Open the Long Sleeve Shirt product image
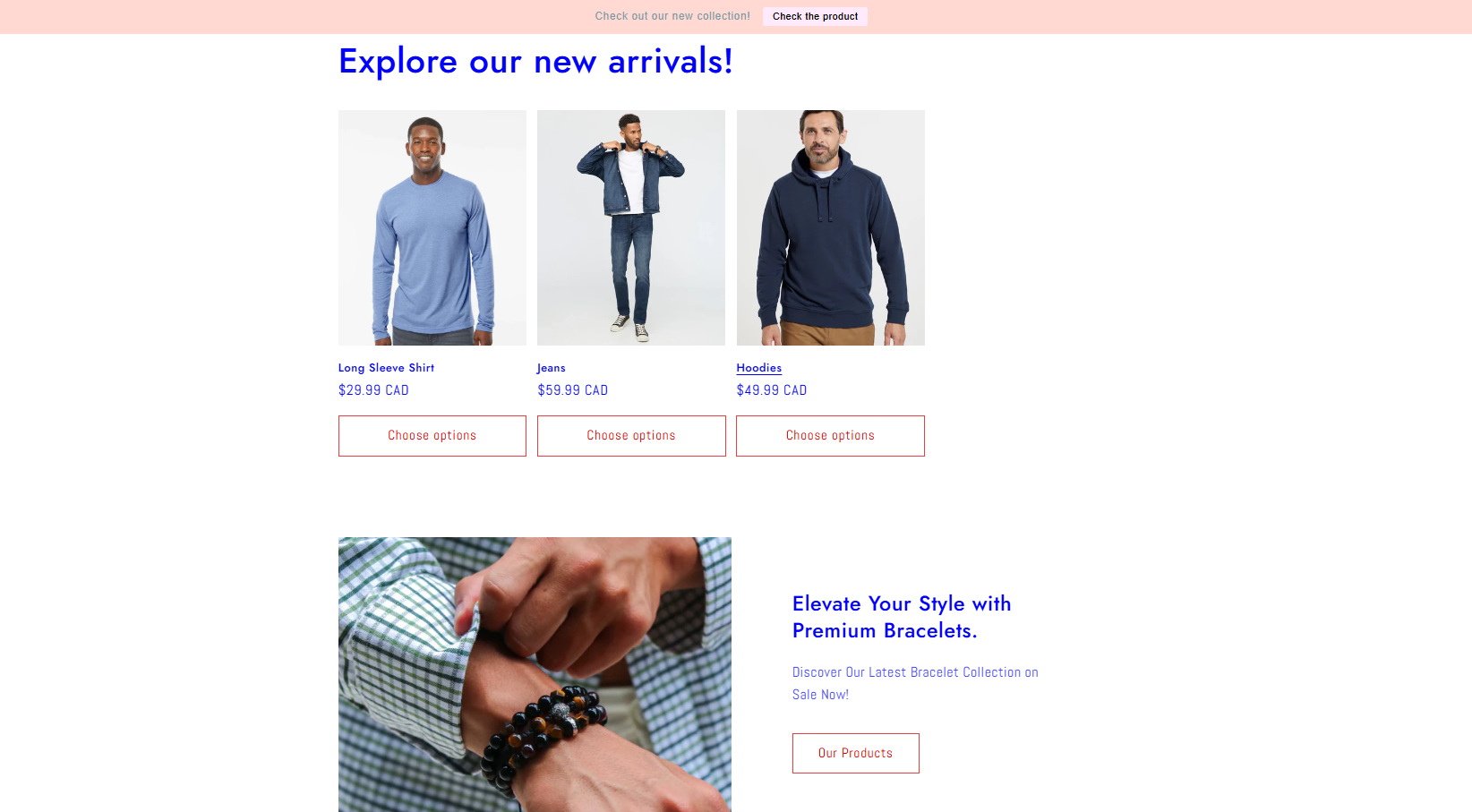This screenshot has height=812, width=1472. pyautogui.click(x=432, y=227)
